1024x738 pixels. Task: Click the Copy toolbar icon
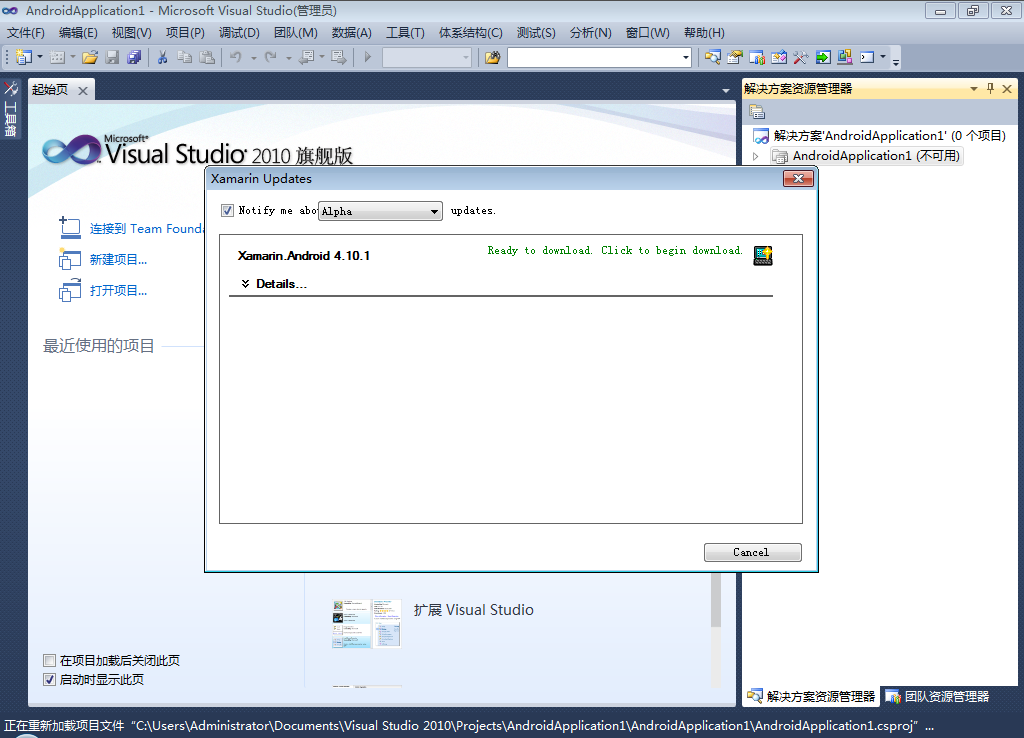click(185, 57)
